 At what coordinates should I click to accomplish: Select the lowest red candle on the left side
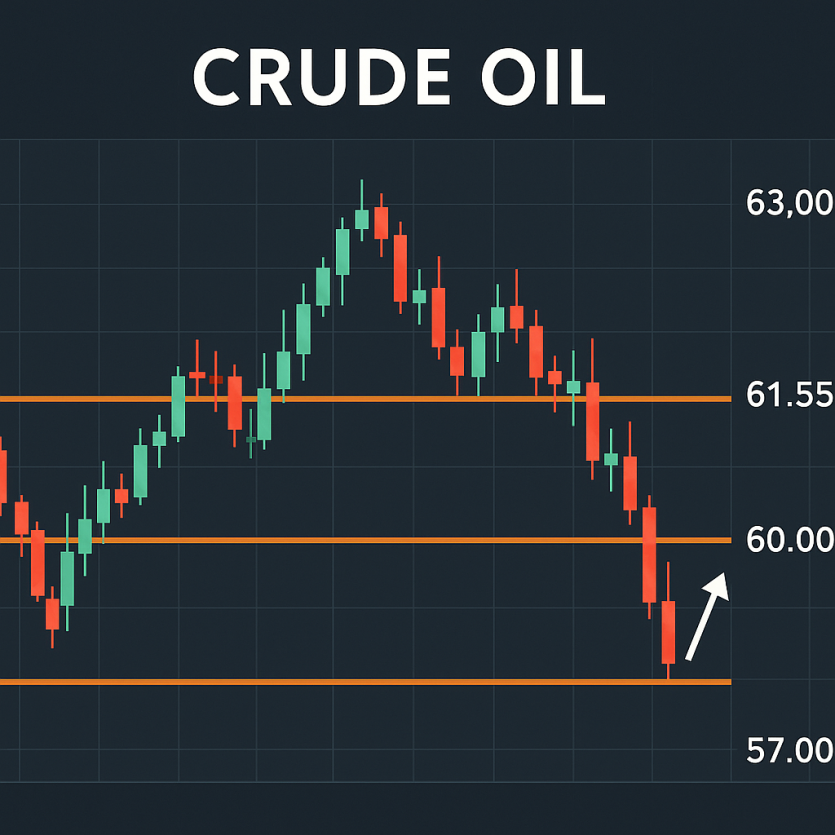click(52, 614)
